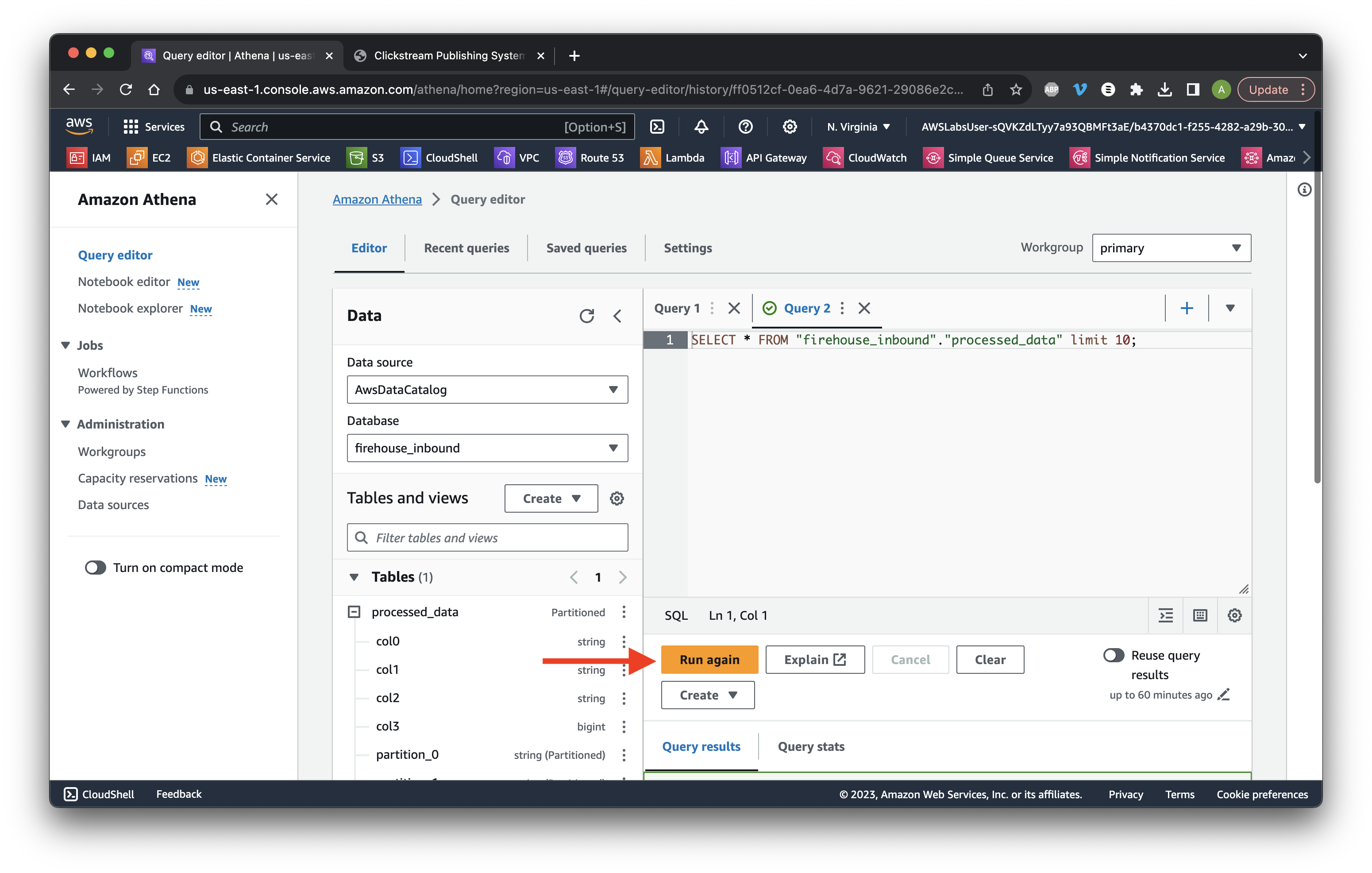Follow the Amazon Athena breadcrumb link

(x=377, y=200)
